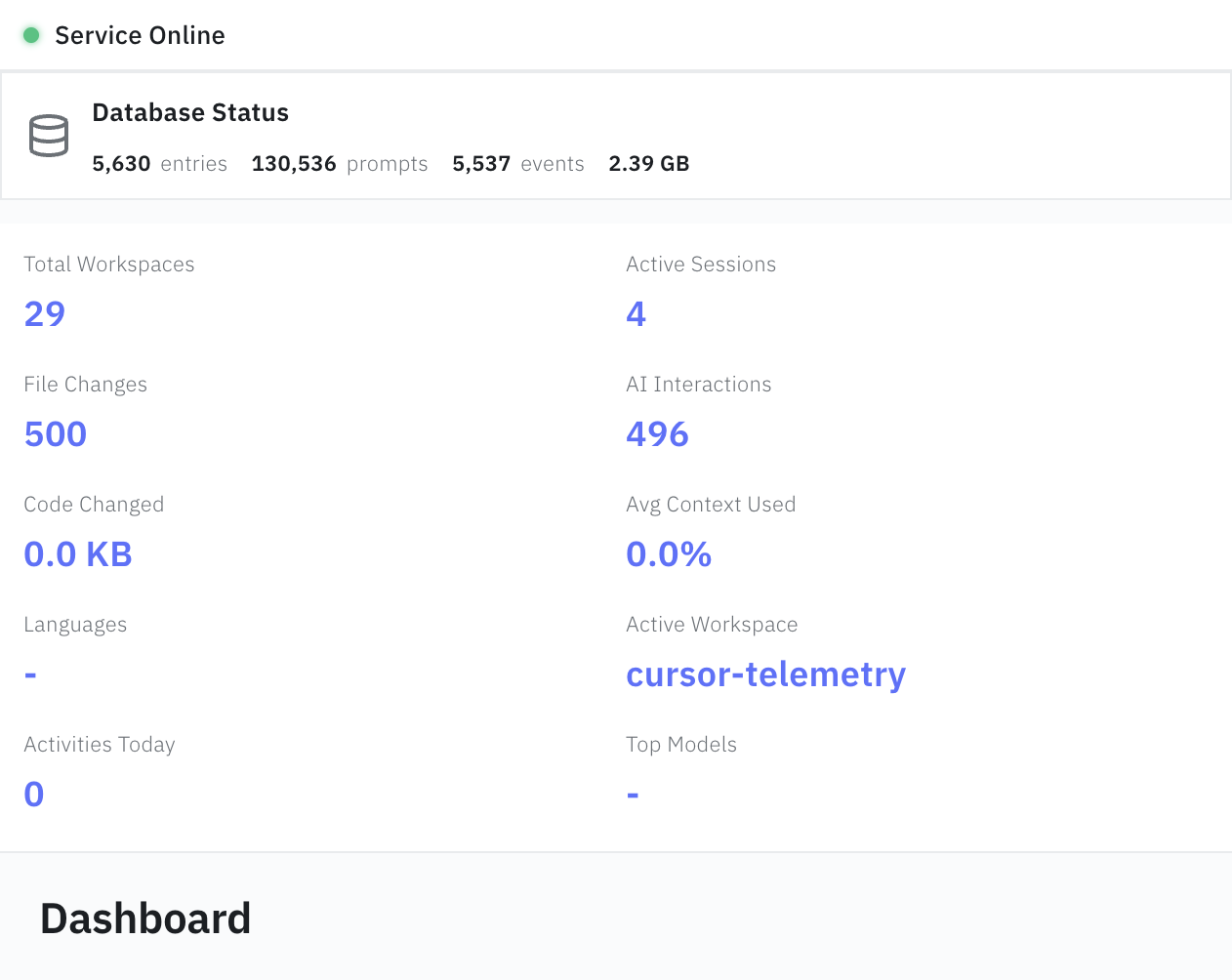Click the Database Status heading

[190, 112]
